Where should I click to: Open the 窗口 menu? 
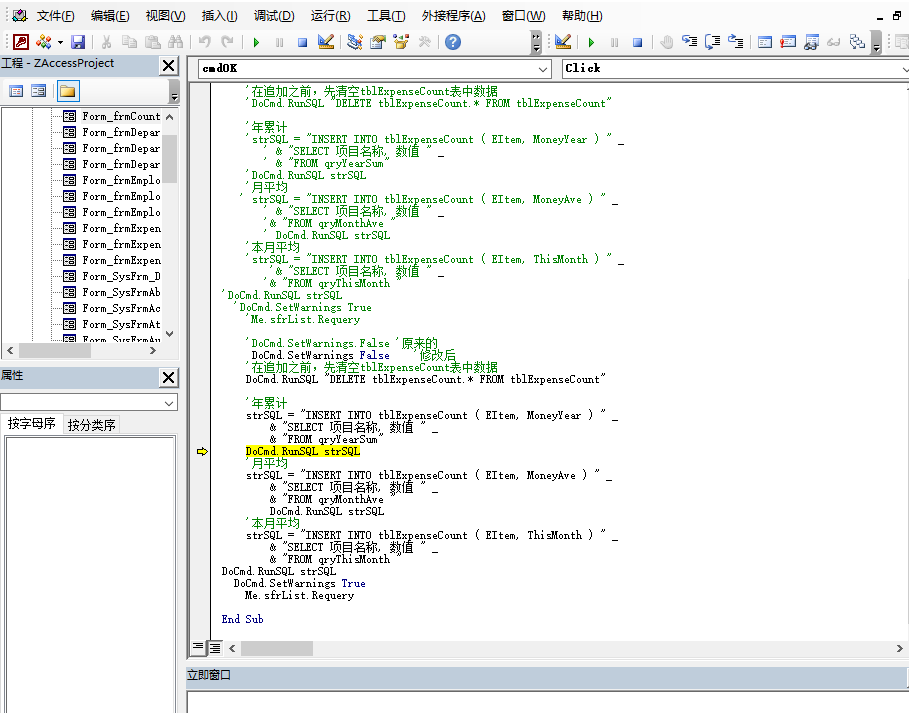click(x=523, y=16)
